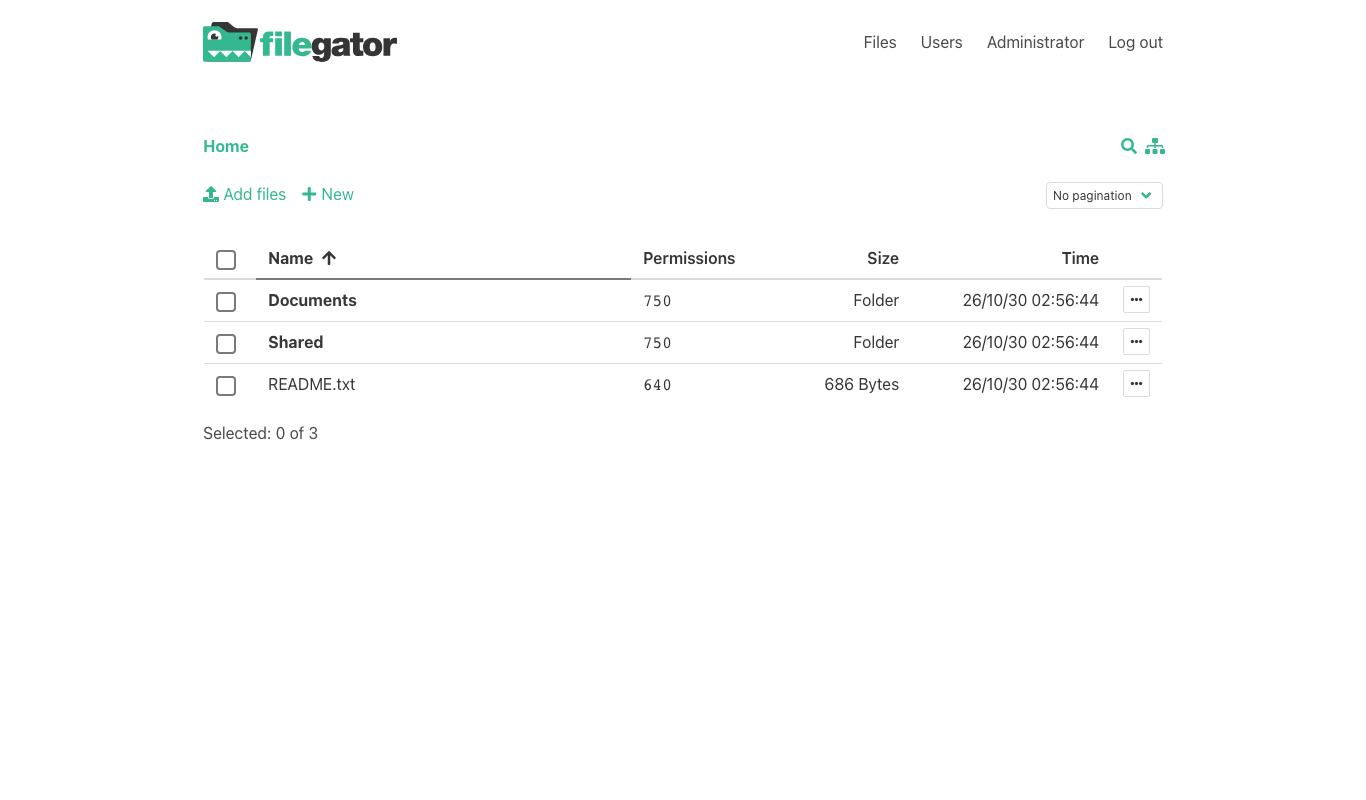Click the Add files upload button

click(x=245, y=194)
